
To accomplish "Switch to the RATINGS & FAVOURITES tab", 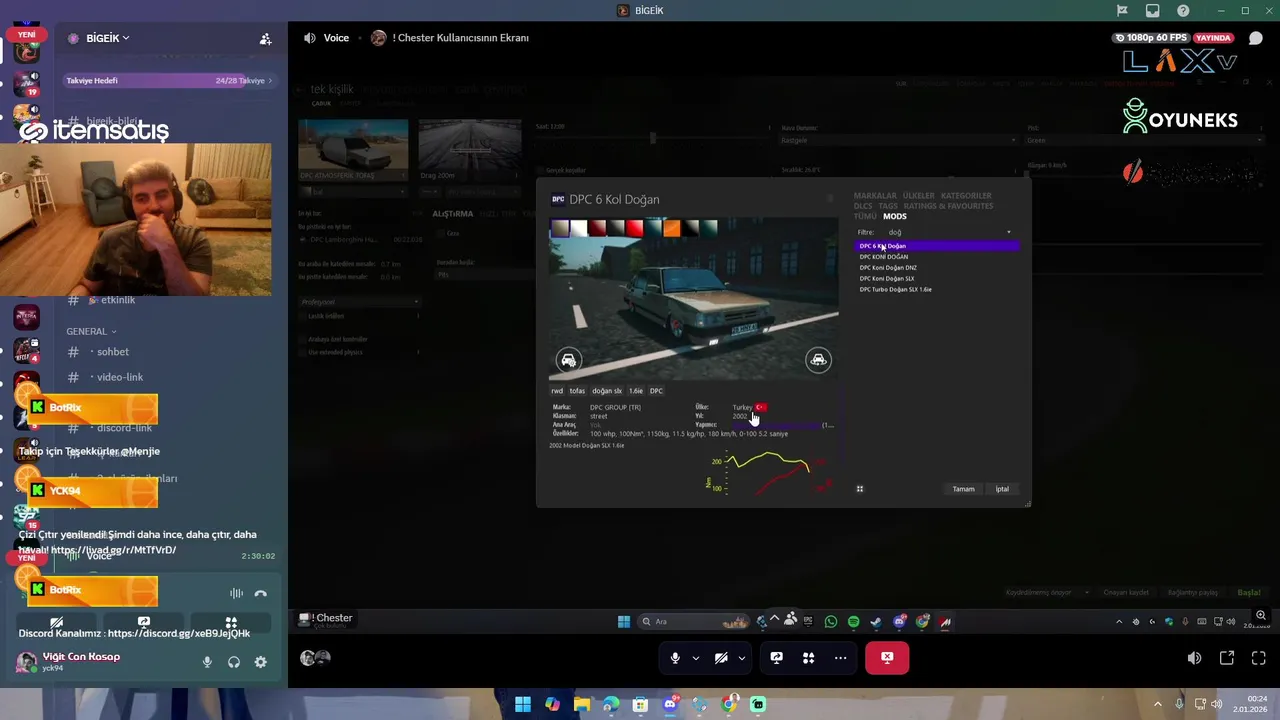I will tap(948, 206).
